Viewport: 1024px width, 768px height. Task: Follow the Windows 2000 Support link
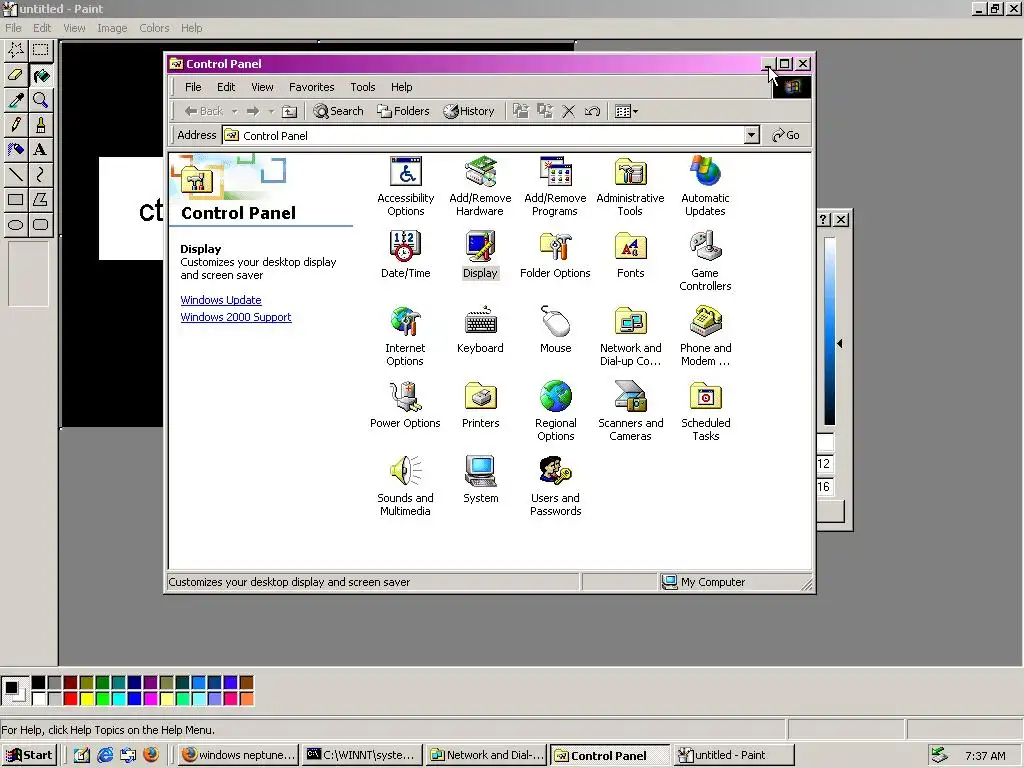pyautogui.click(x=236, y=317)
